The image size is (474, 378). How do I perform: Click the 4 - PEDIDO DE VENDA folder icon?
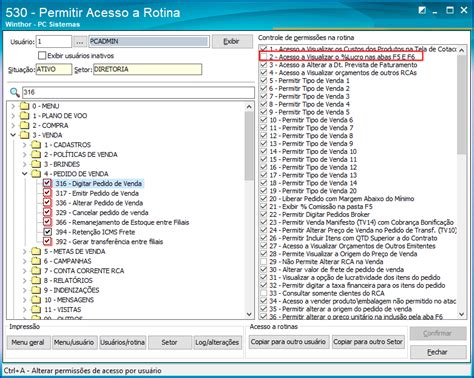click(x=36, y=174)
